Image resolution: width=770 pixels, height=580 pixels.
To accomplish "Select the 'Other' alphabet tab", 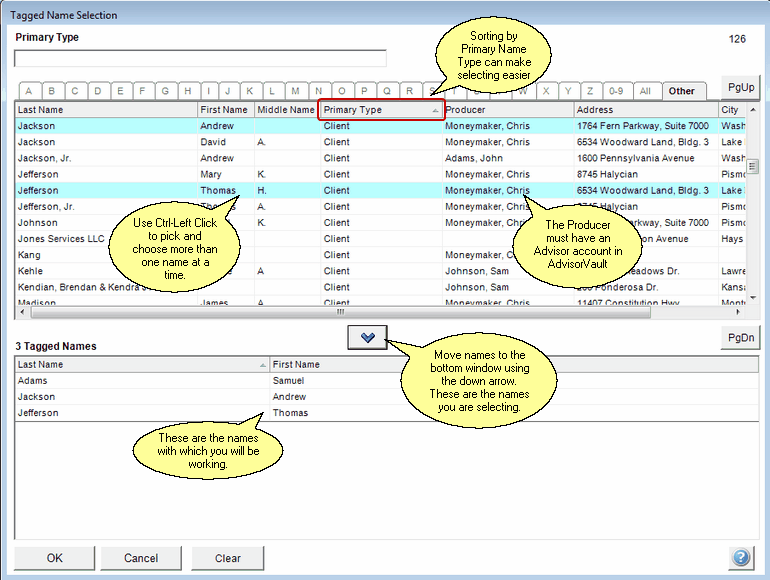I will pos(682,91).
